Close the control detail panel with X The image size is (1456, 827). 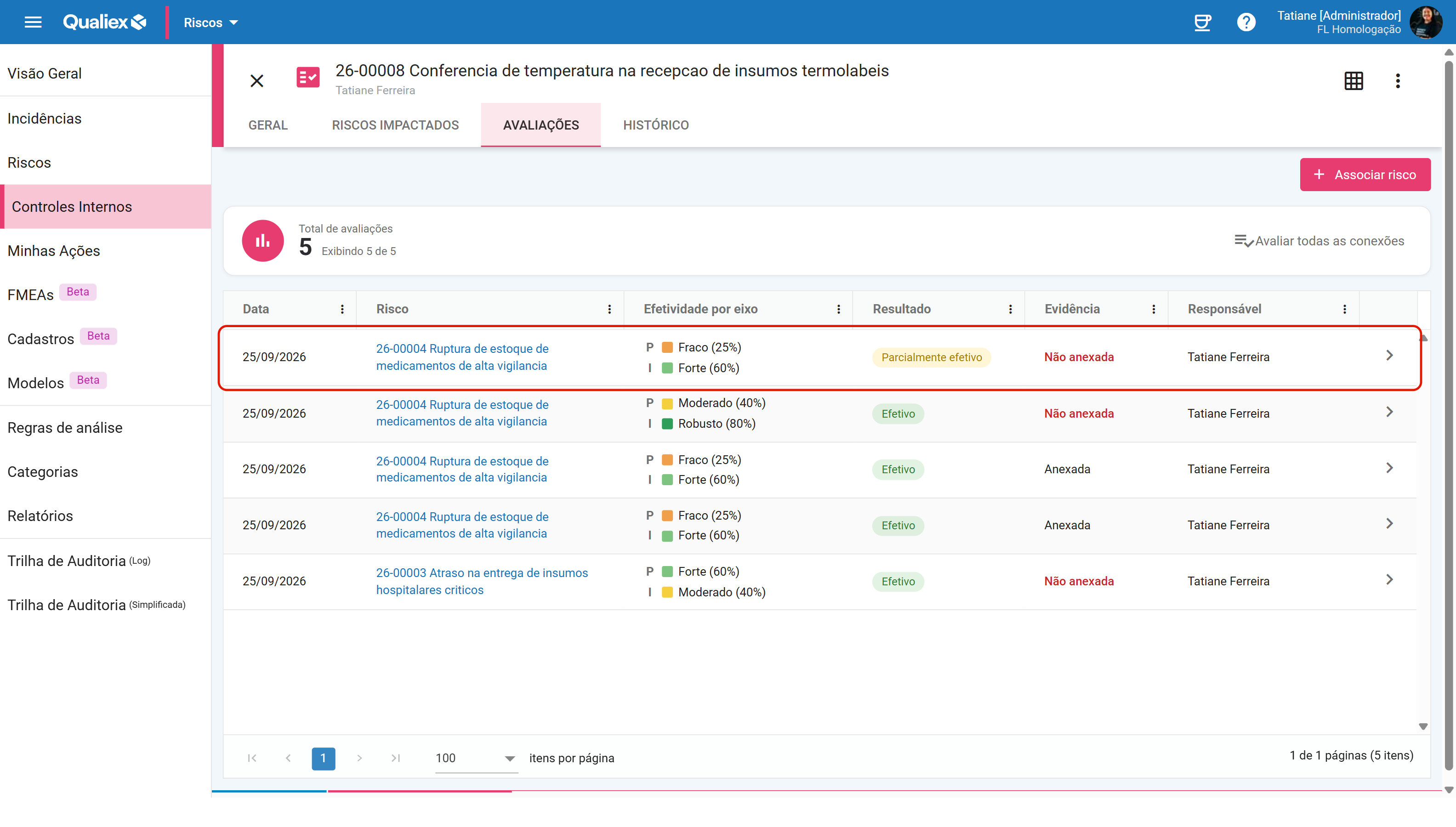257,81
